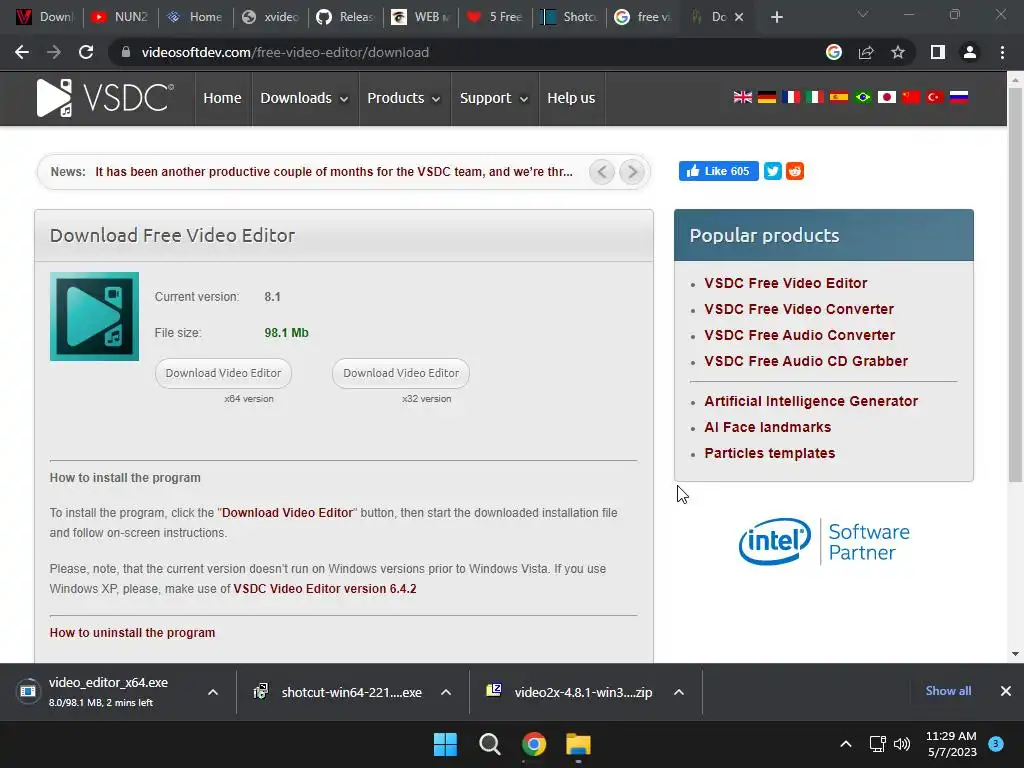The height and width of the screenshot is (768, 1024).
Task: Open the VSDC Free Audio Converter link
Action: [799, 335]
